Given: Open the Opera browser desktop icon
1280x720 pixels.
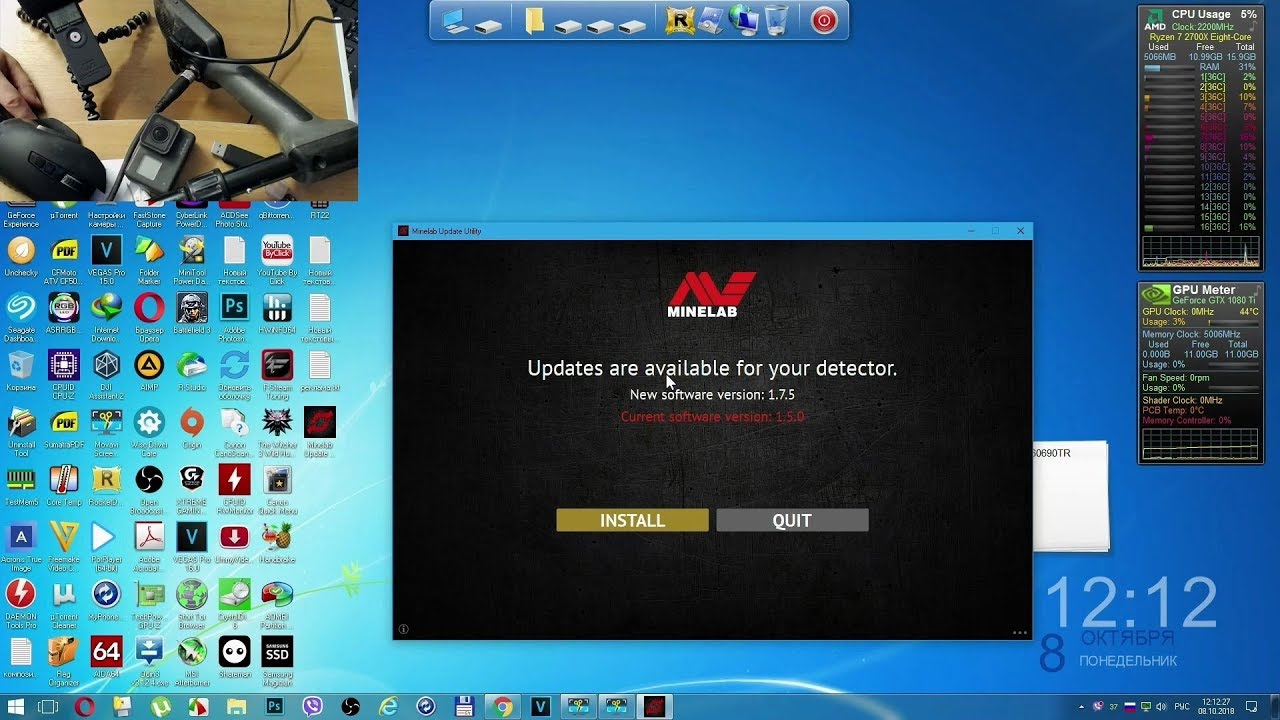Looking at the screenshot, I should (149, 315).
